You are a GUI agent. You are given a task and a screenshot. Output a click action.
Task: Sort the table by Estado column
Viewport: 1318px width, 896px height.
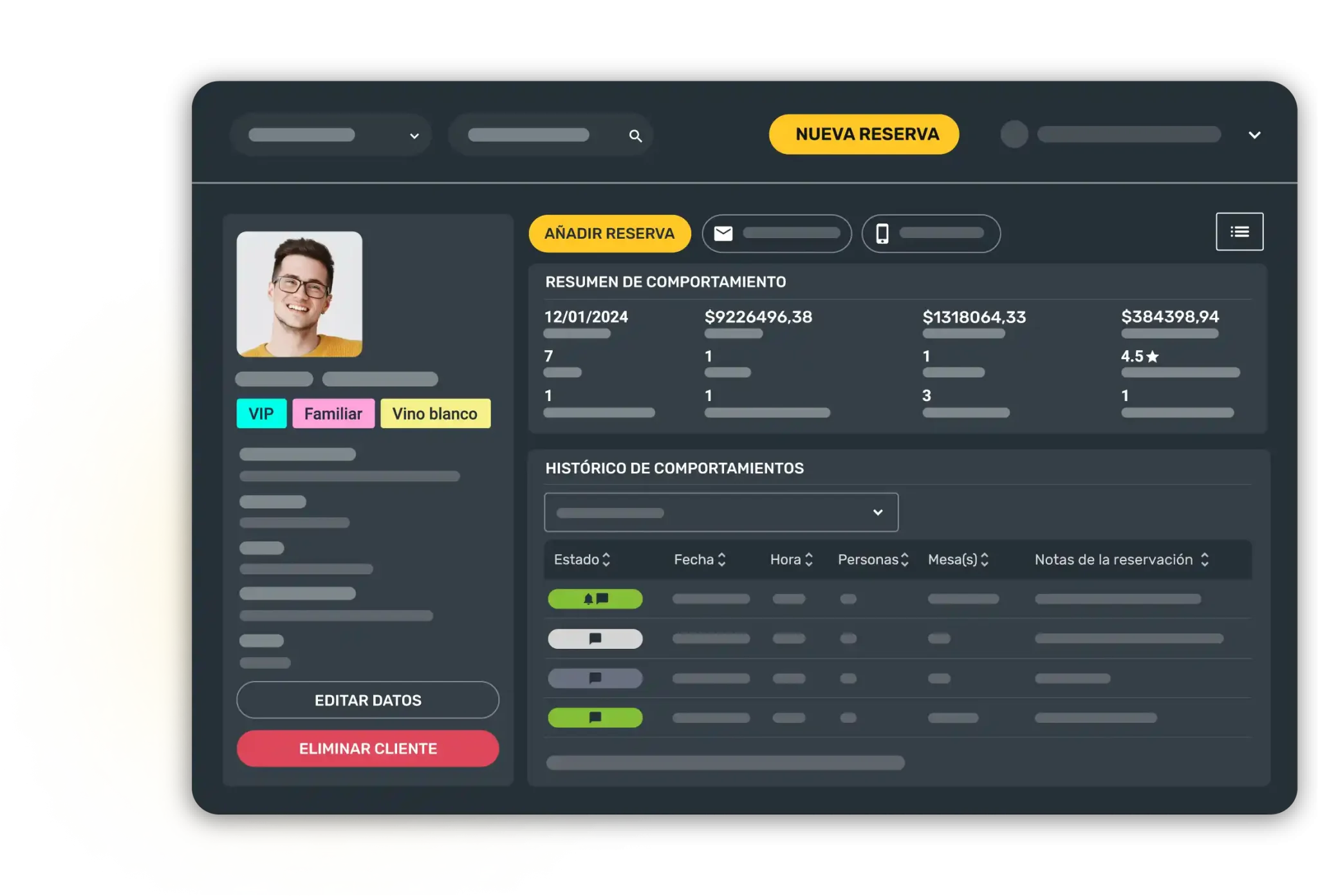coord(606,559)
